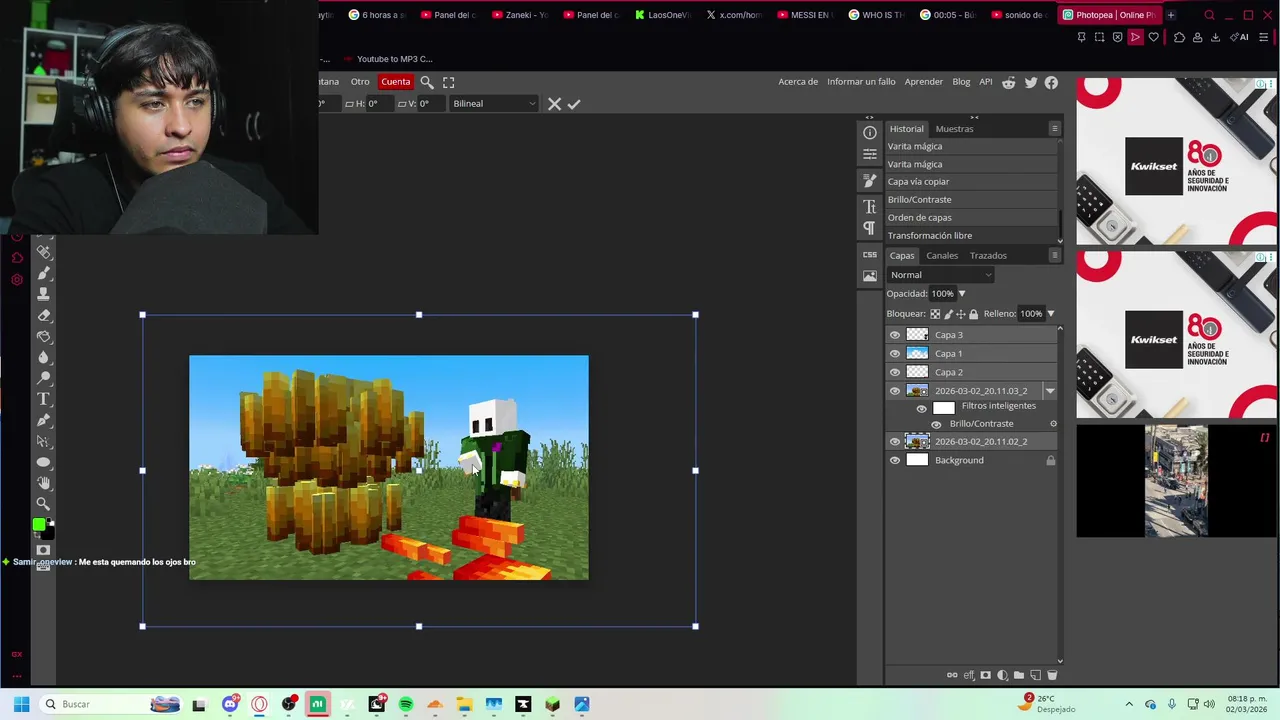Viewport: 1280px width, 720px height.
Task: Switch to the Canales tab
Action: tap(942, 256)
